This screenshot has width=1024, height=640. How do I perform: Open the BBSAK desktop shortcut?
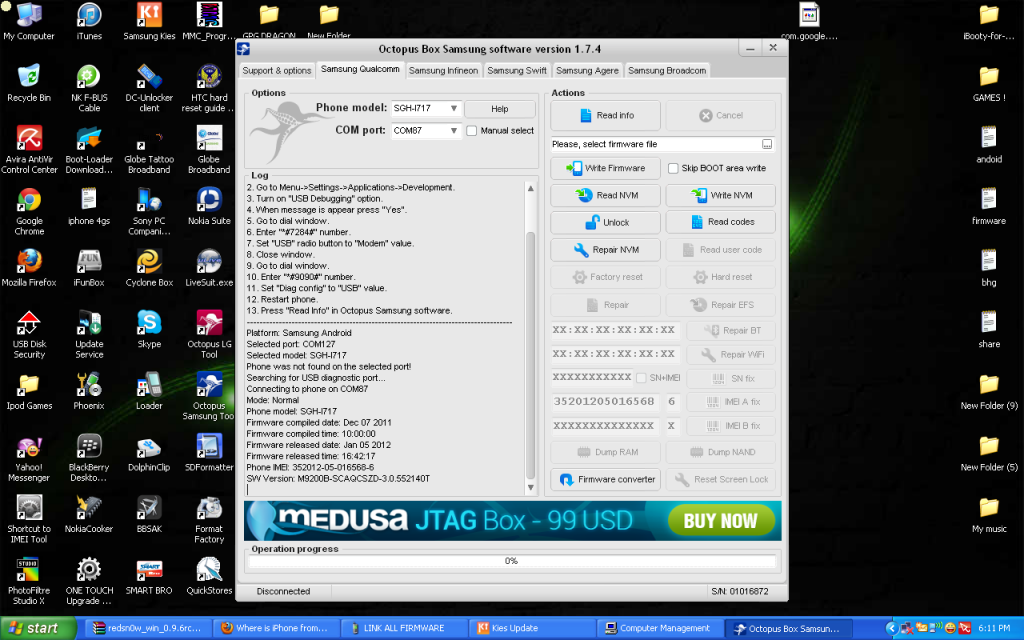coord(149,513)
